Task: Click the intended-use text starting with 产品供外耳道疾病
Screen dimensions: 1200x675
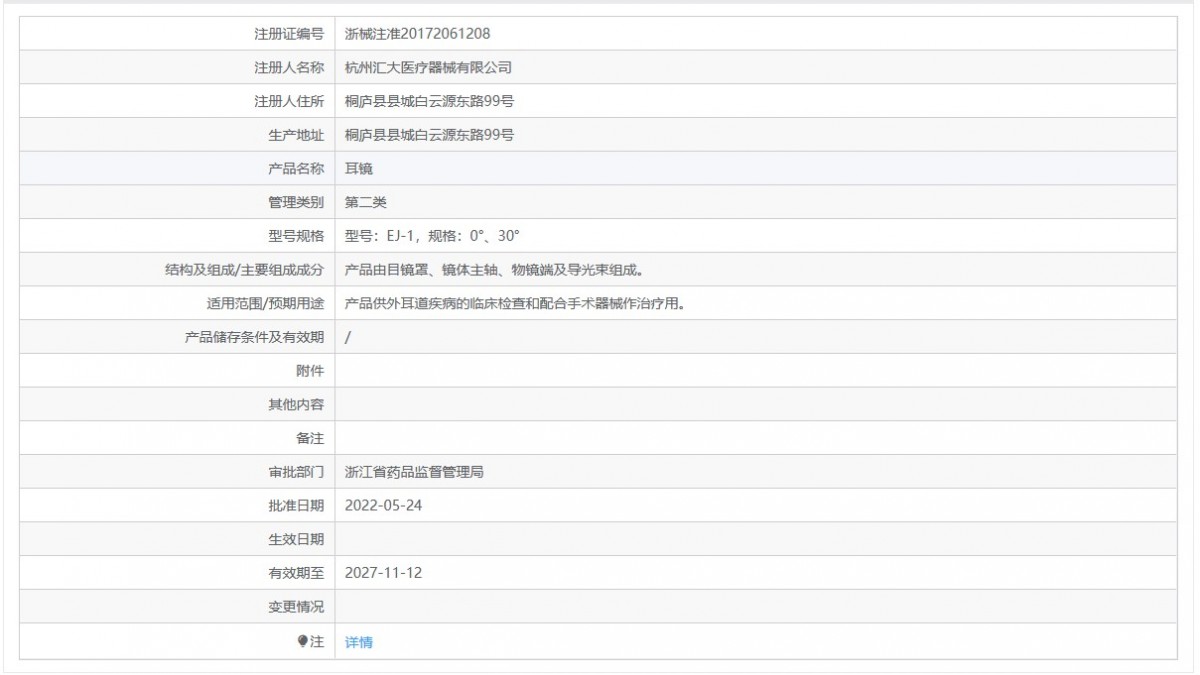Action: tap(514, 304)
